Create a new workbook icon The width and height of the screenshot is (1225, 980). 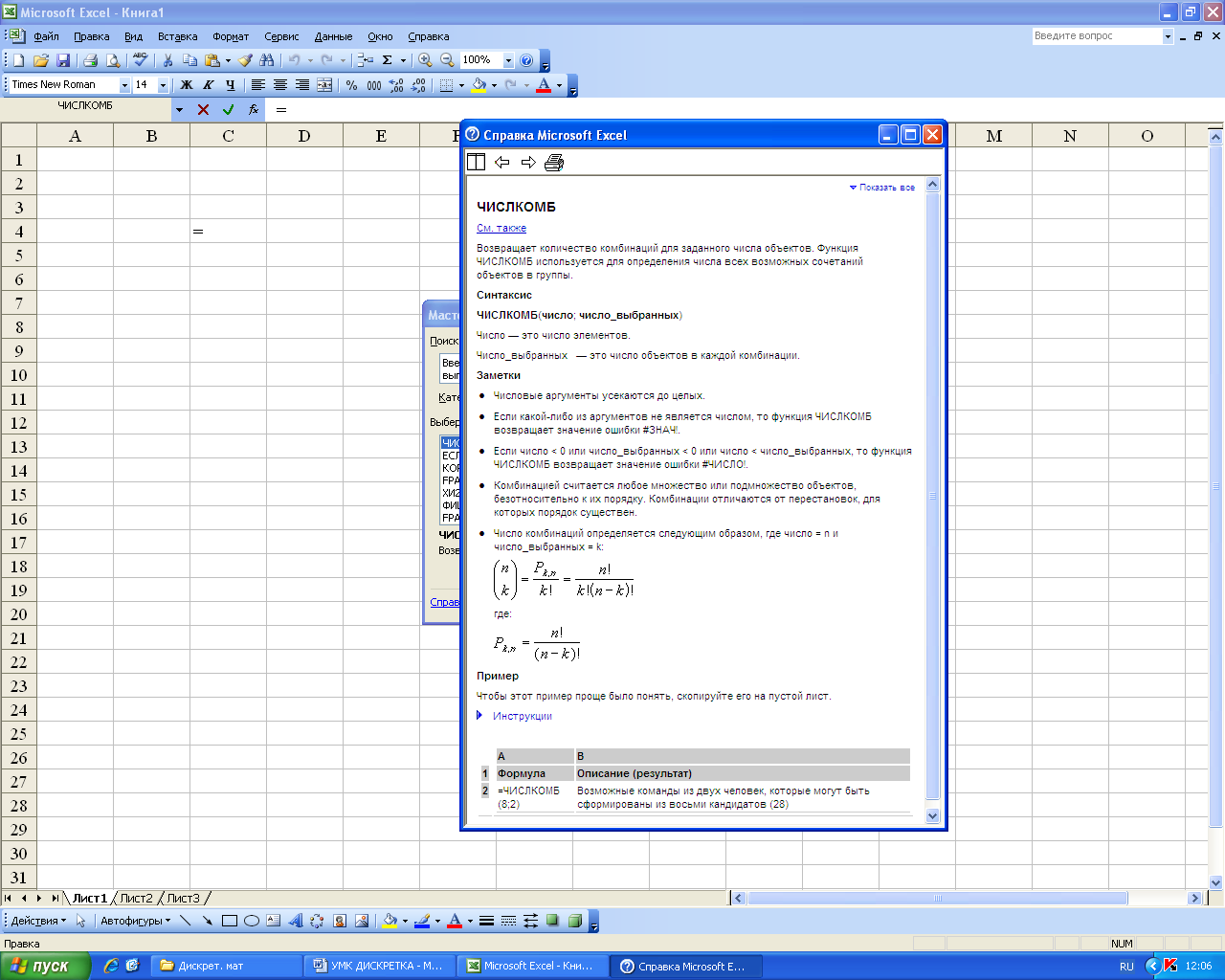pyautogui.click(x=18, y=60)
